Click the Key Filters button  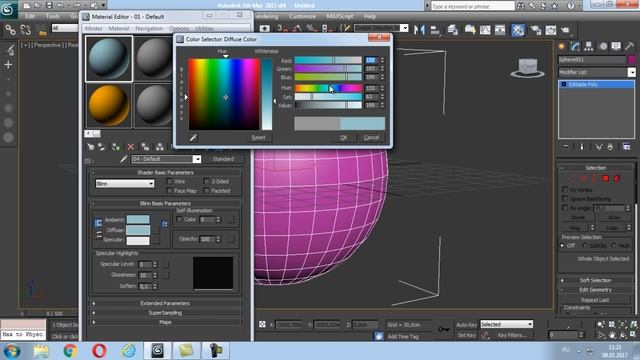pyautogui.click(x=512, y=335)
